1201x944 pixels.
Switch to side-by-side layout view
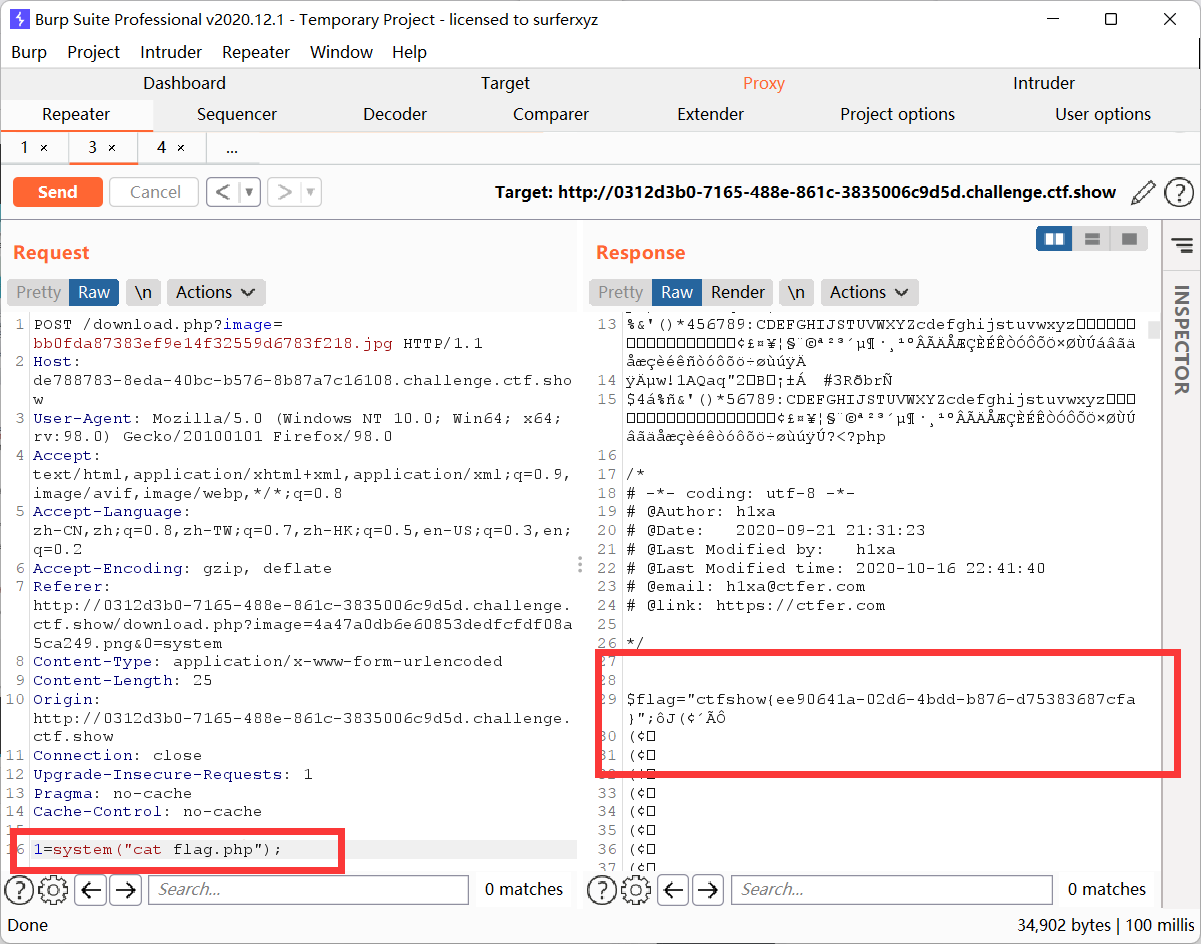coord(1054,239)
